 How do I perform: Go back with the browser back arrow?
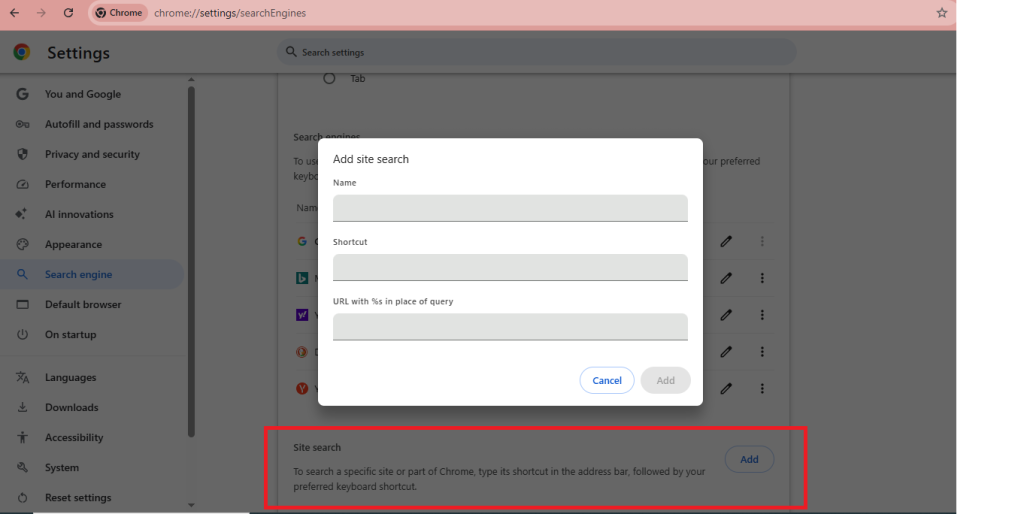(x=14, y=13)
